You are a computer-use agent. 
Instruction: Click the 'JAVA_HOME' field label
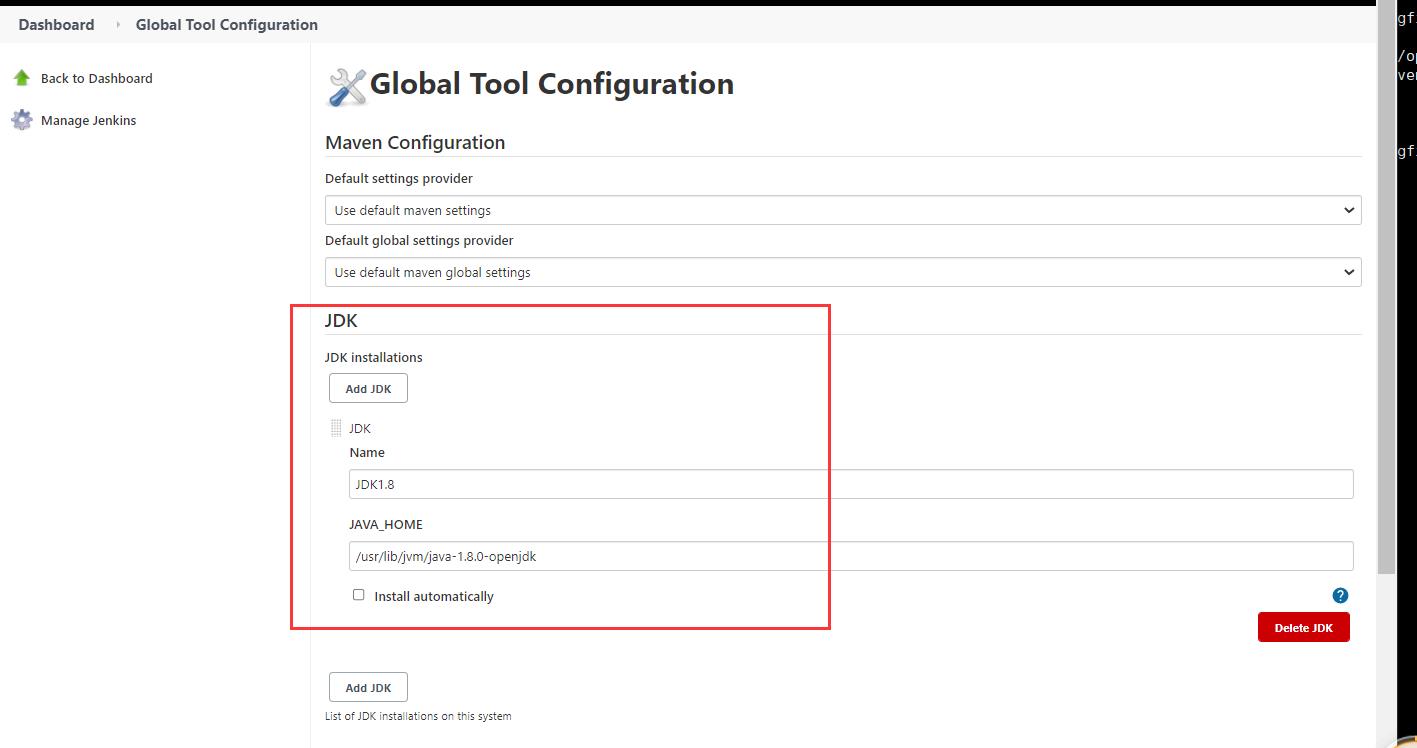386,524
